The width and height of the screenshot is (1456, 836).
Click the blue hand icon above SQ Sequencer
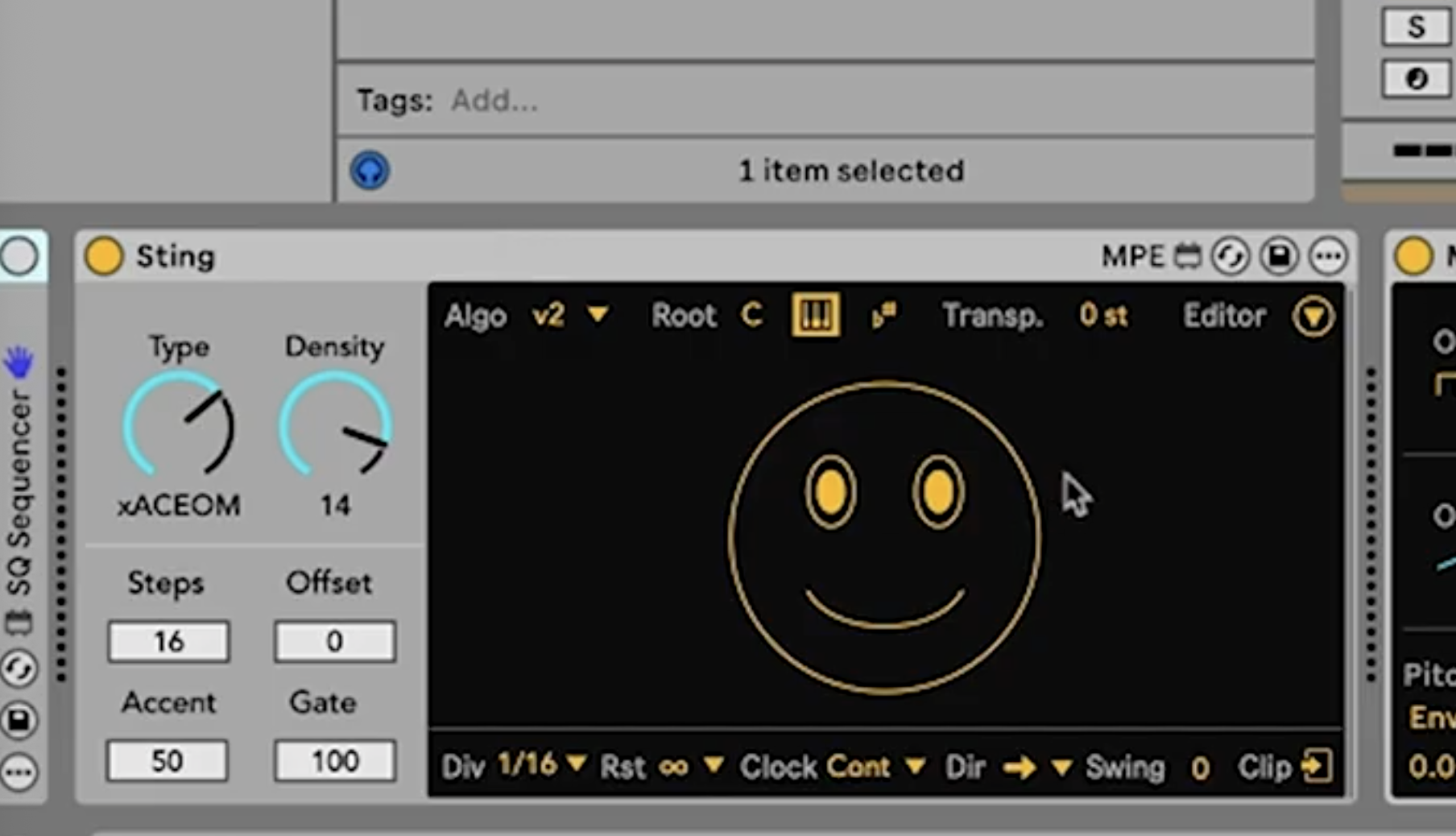pyautogui.click(x=19, y=362)
